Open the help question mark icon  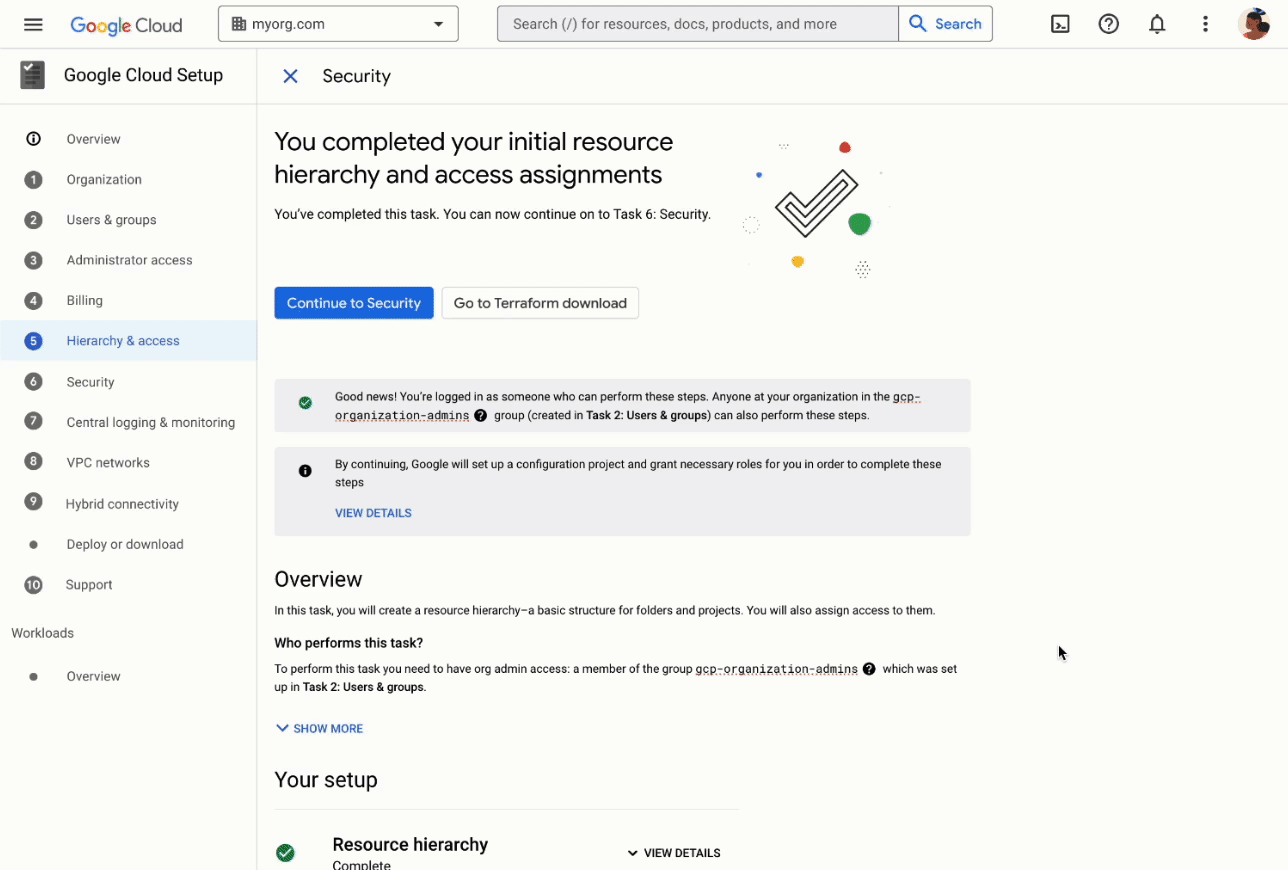[x=1108, y=24]
